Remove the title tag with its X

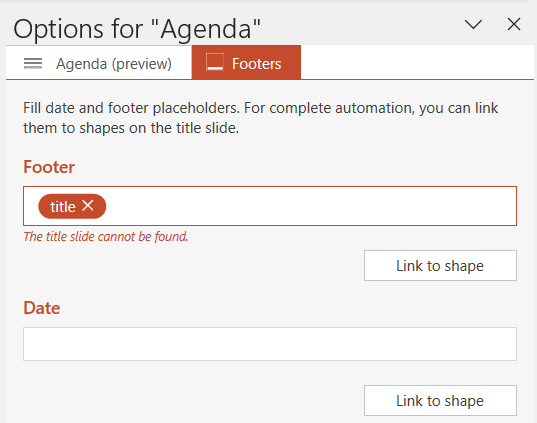88,206
